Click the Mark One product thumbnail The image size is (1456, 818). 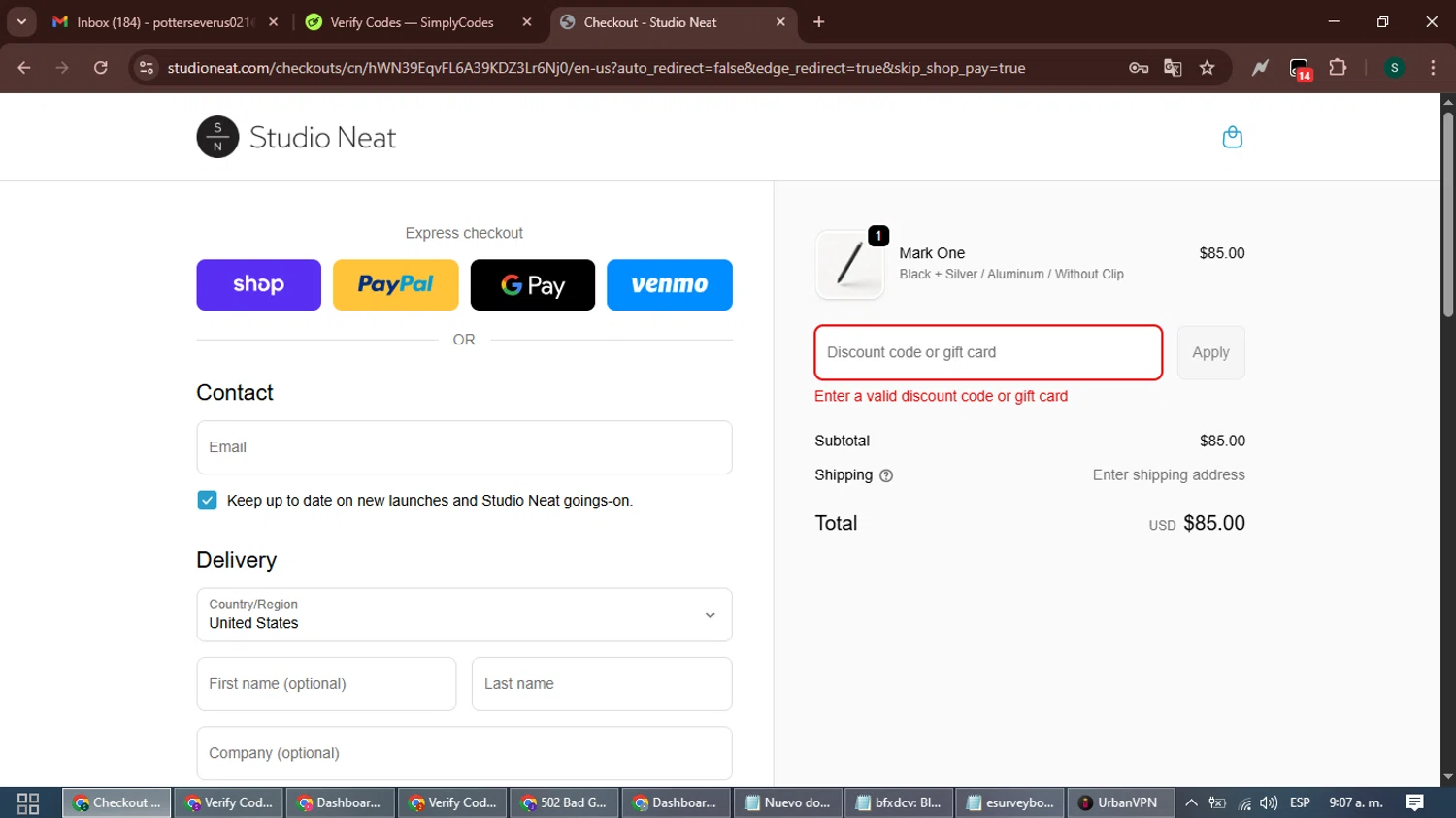point(849,264)
